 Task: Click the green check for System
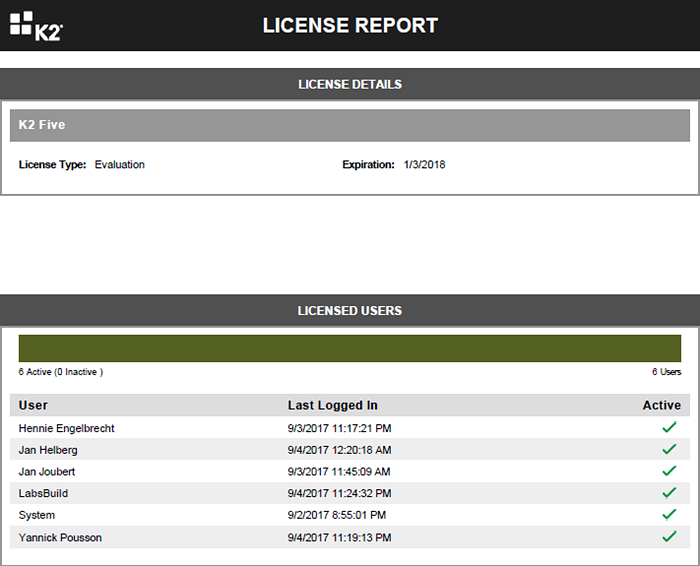coord(669,515)
